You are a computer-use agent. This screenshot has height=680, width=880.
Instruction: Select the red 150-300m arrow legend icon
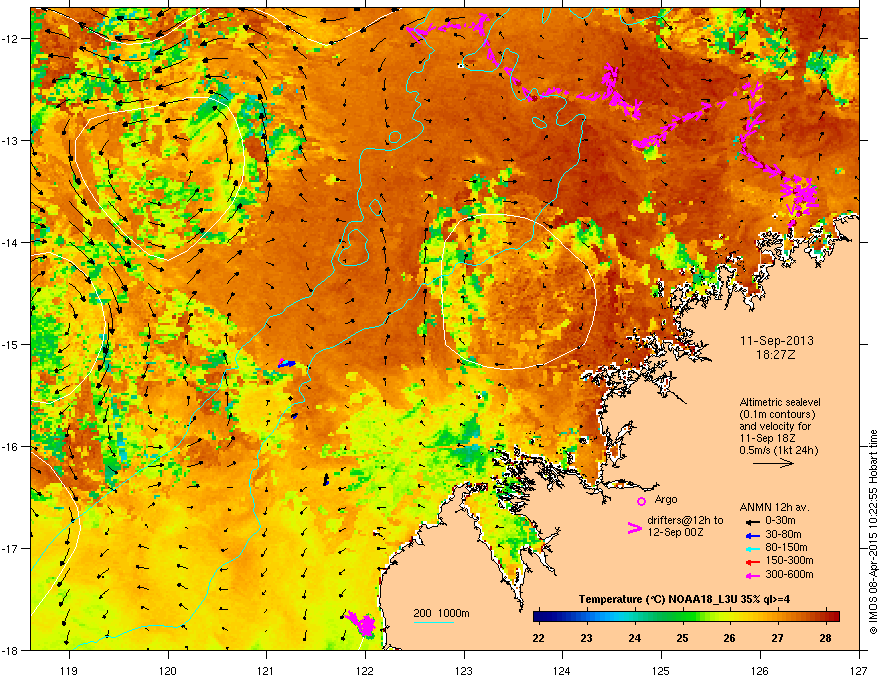click(x=751, y=562)
